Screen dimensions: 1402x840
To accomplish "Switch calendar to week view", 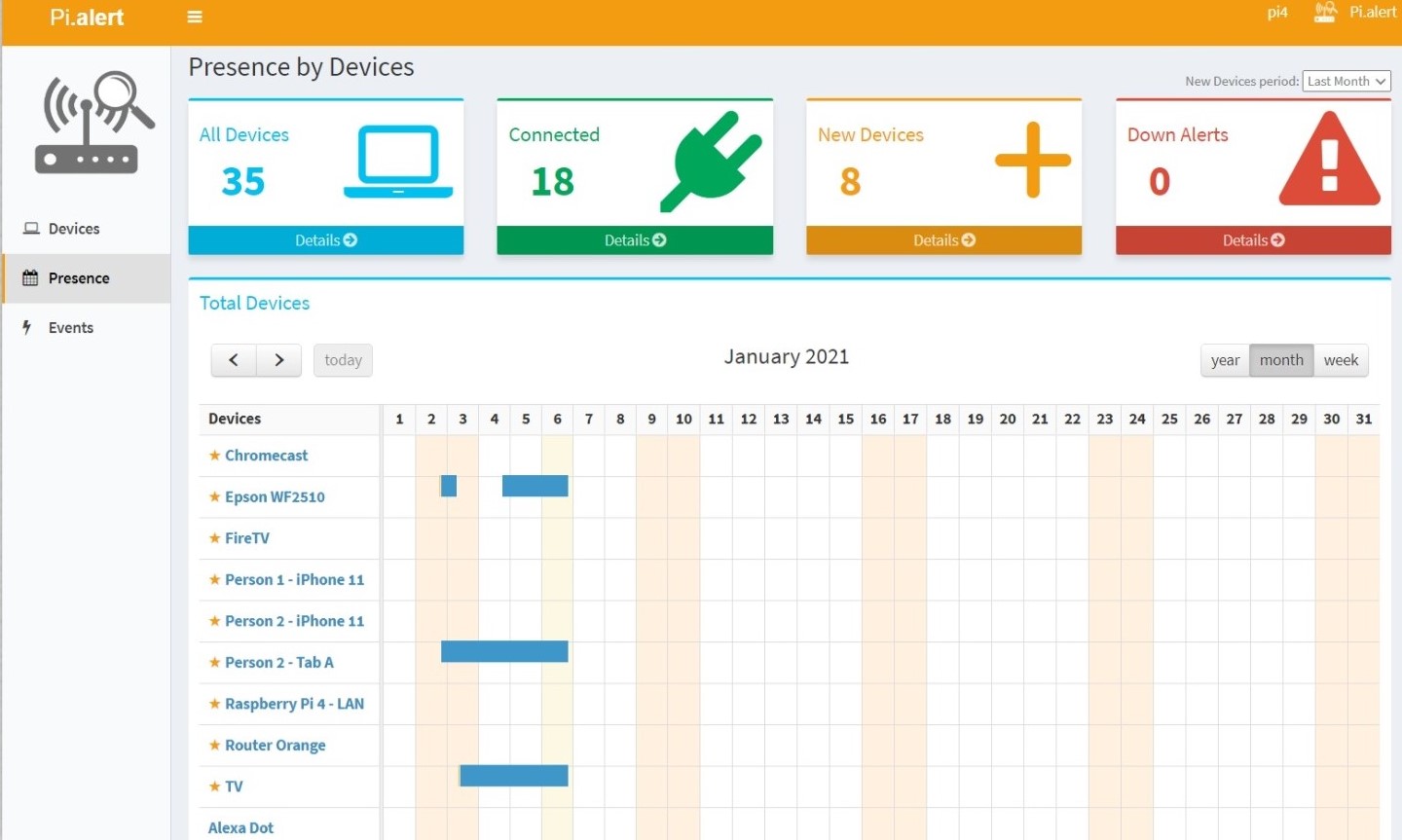I will [x=1341, y=360].
